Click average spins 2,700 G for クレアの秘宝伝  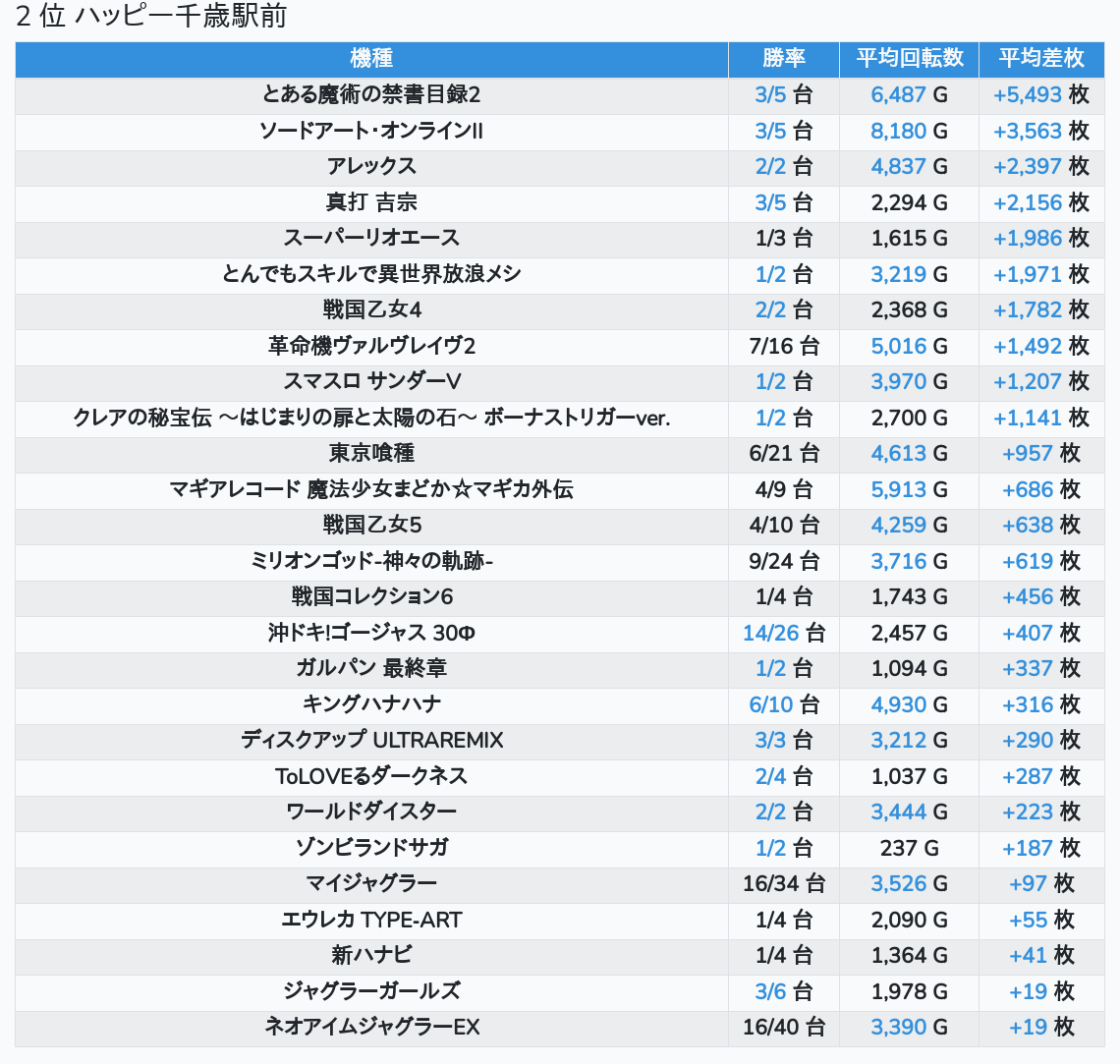pos(910,418)
